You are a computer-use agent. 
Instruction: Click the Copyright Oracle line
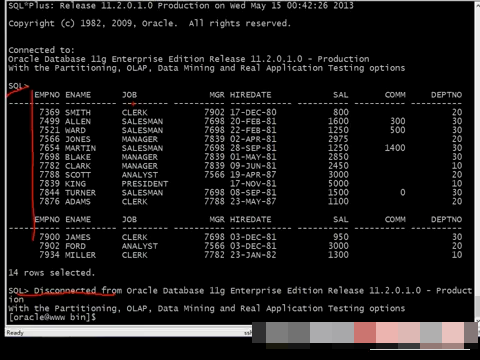[149, 23]
